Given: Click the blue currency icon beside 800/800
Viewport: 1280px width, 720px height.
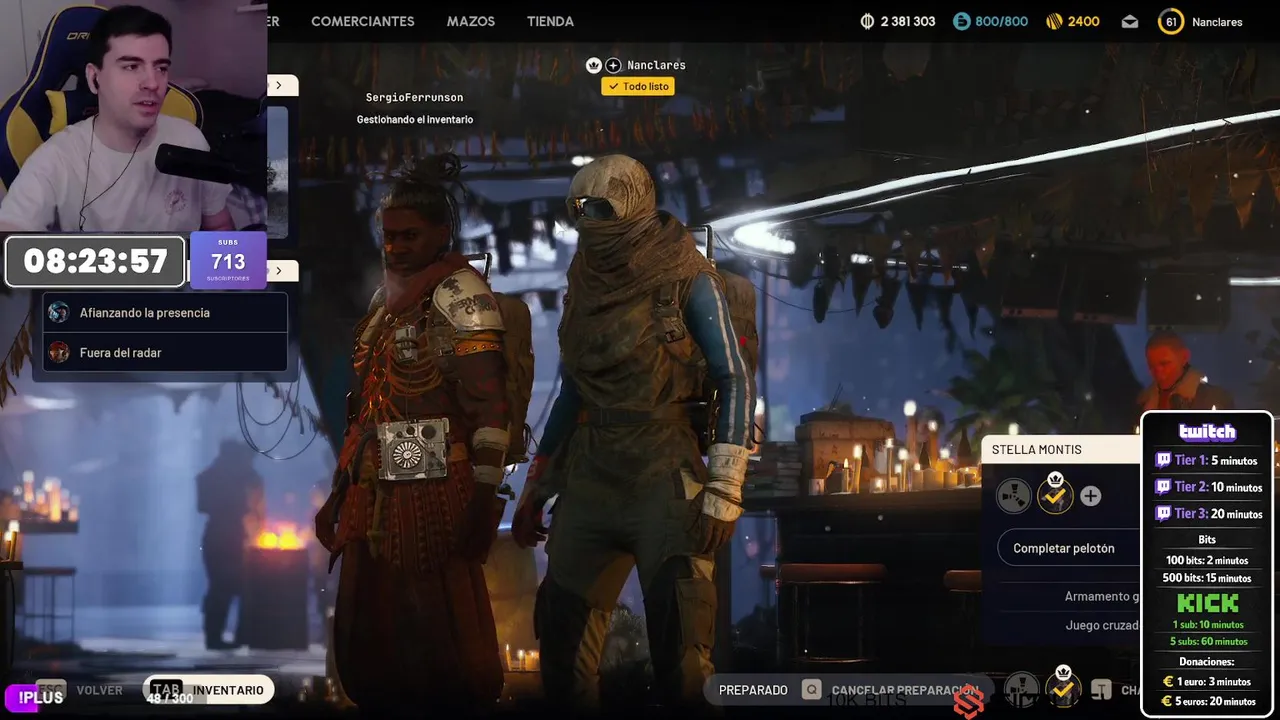Looking at the screenshot, I should pyautogui.click(x=961, y=21).
